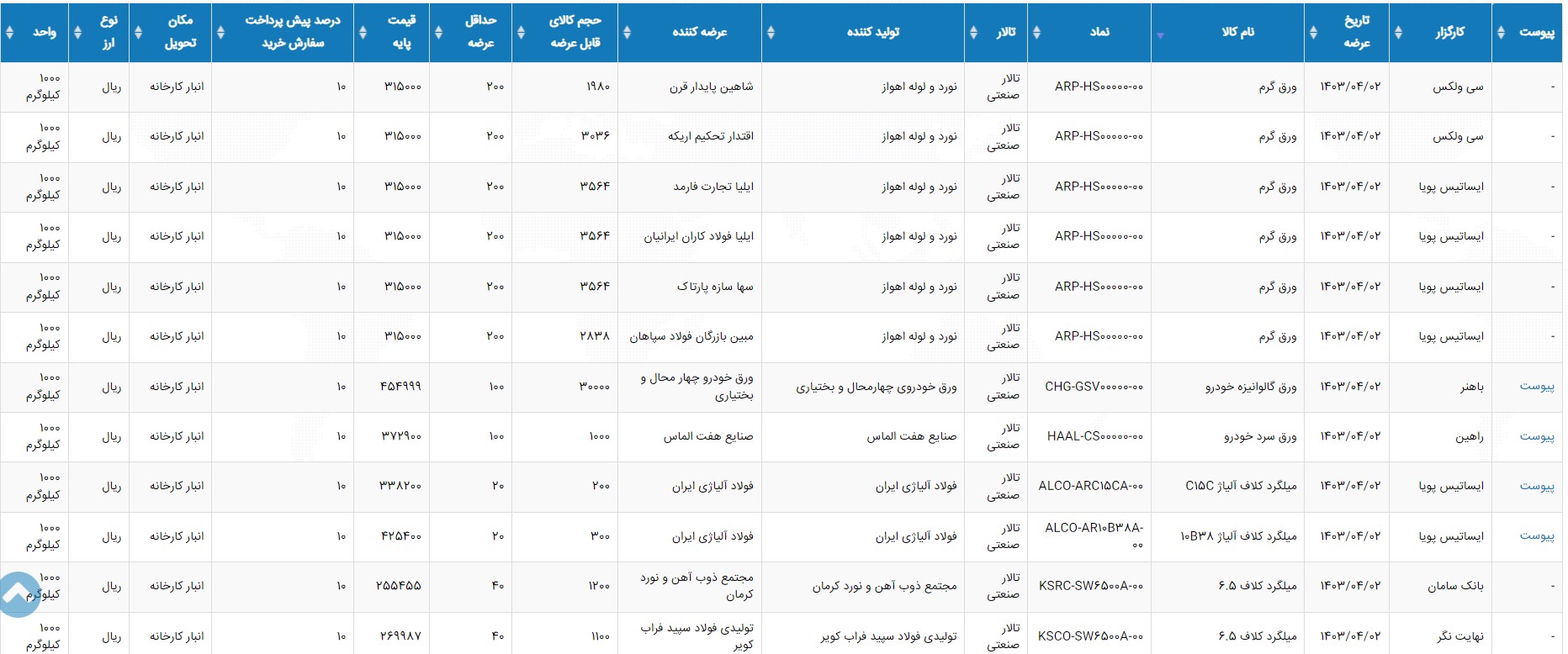Click sort arrows beside نوع ارز header
1568x654 pixels.
[x=77, y=32]
